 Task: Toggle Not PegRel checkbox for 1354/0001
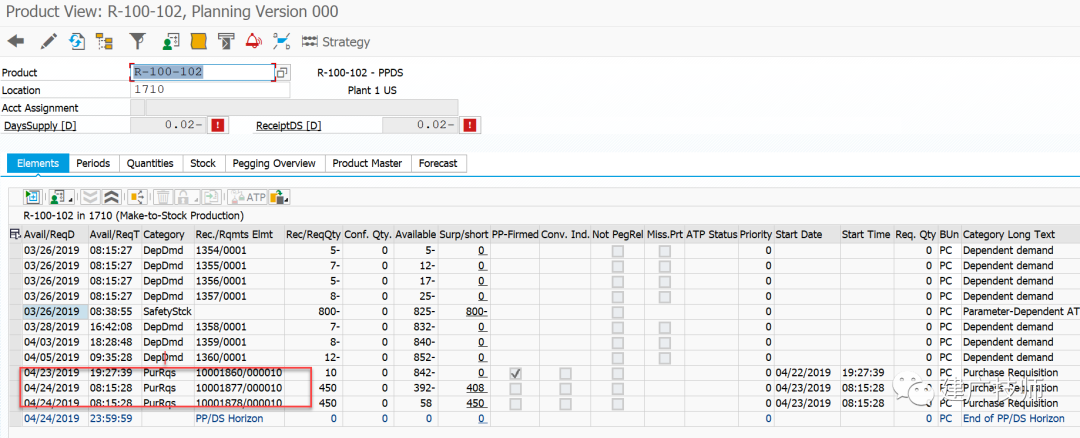(x=618, y=251)
